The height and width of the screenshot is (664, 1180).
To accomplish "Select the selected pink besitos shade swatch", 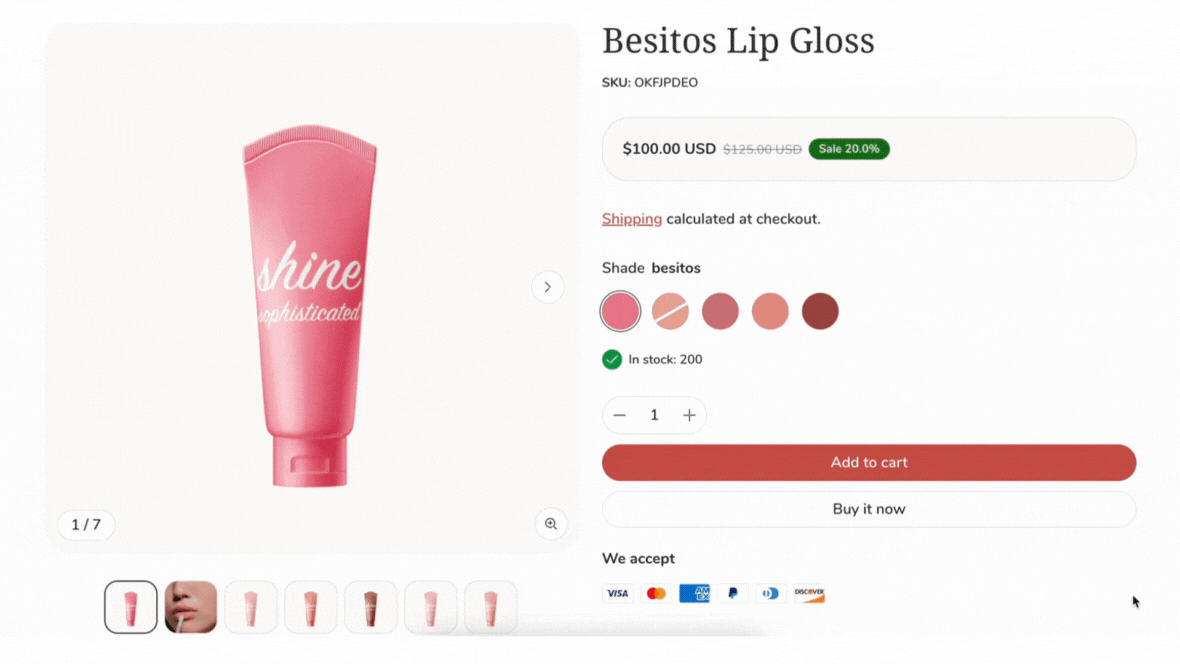I will click(620, 311).
